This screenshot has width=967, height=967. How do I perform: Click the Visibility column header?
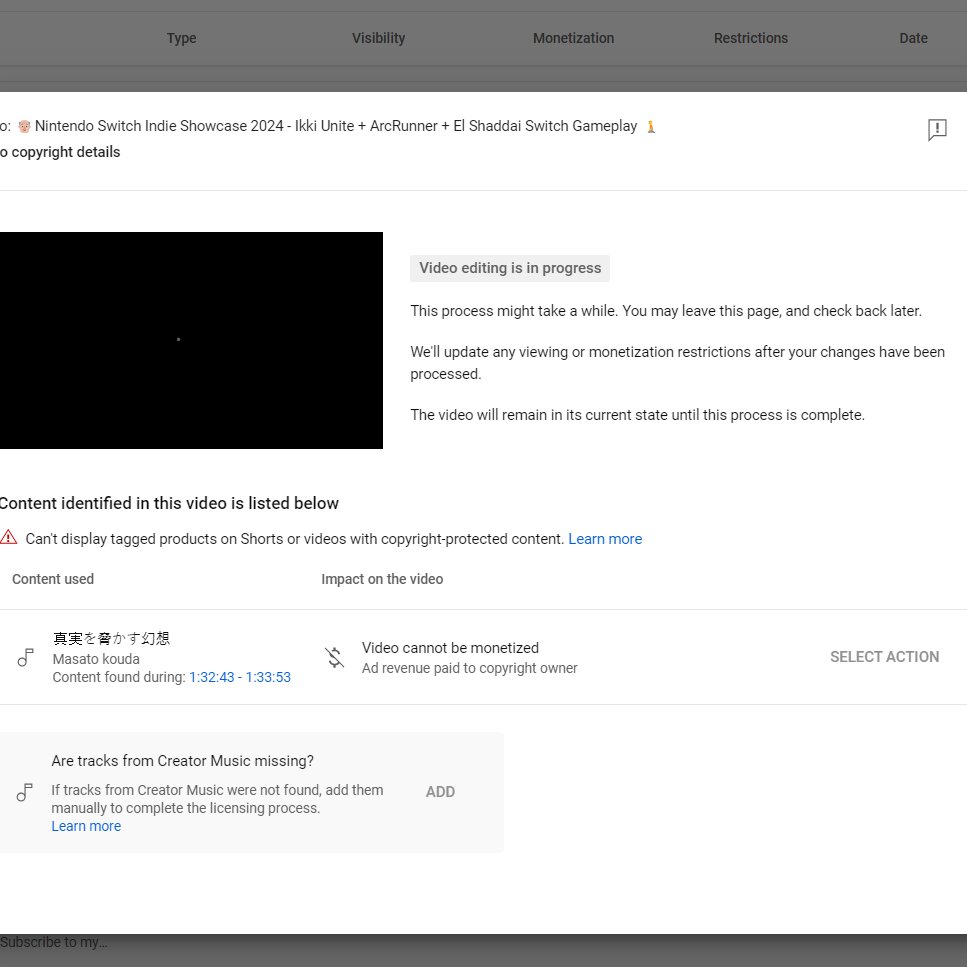(x=379, y=38)
